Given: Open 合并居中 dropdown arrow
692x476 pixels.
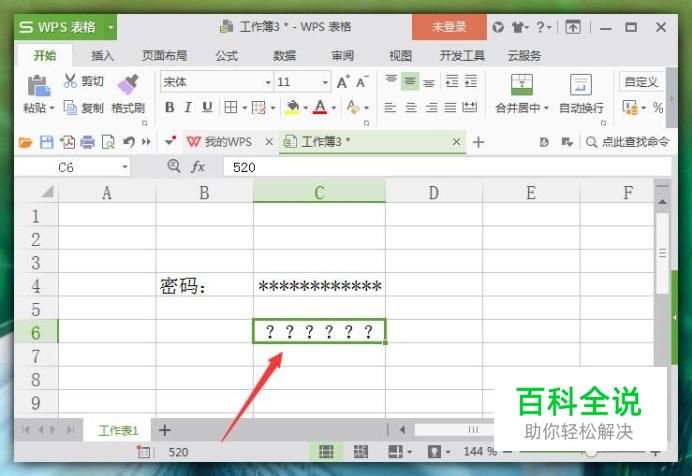Looking at the screenshot, I should point(546,108).
